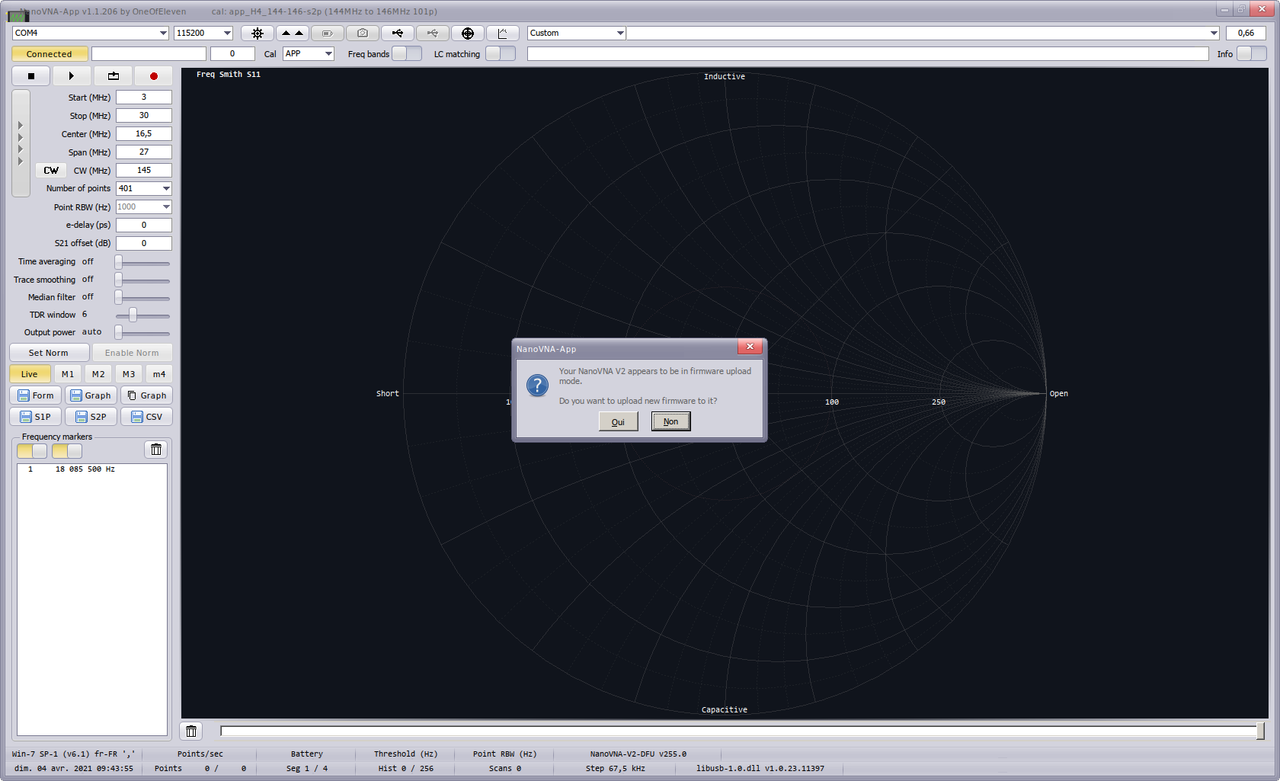This screenshot has height=781, width=1280.
Task: Save S2P file button
Action: tap(91, 417)
